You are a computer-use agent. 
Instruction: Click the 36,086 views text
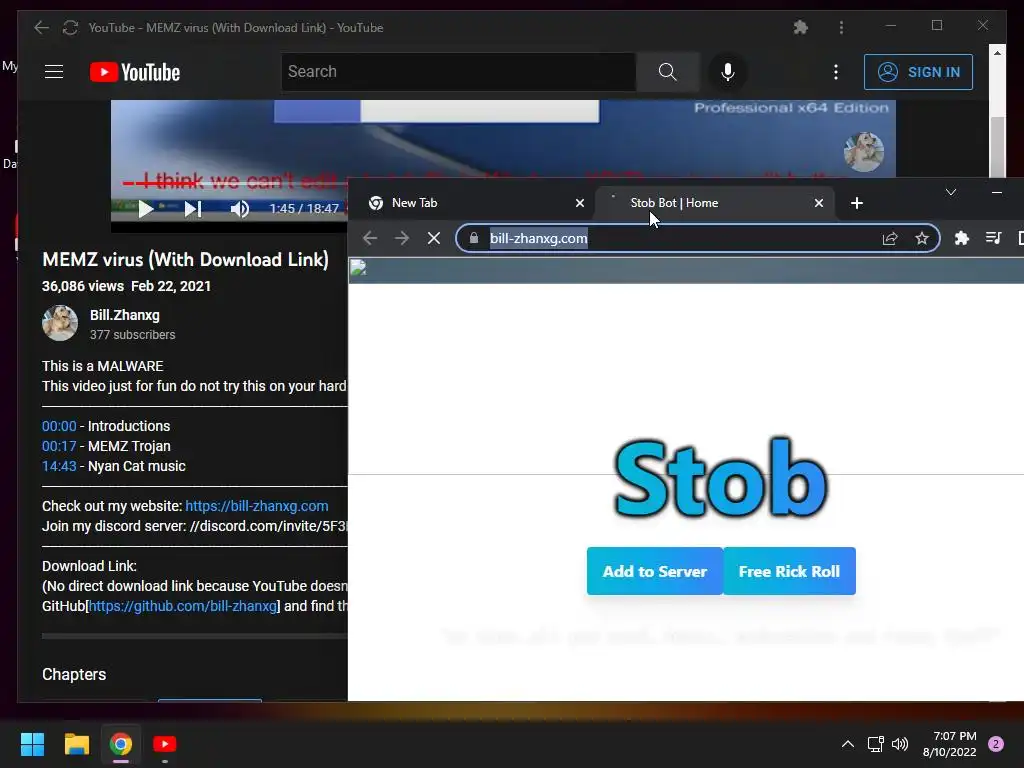[83, 286]
